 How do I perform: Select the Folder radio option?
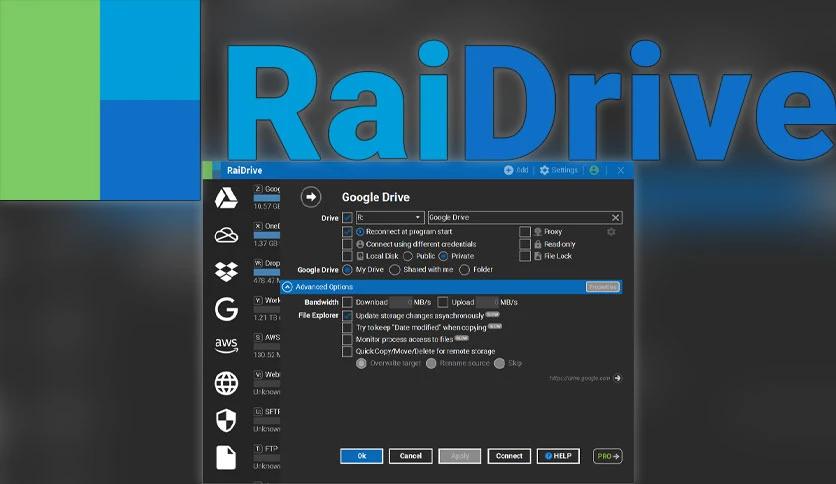pos(464,270)
